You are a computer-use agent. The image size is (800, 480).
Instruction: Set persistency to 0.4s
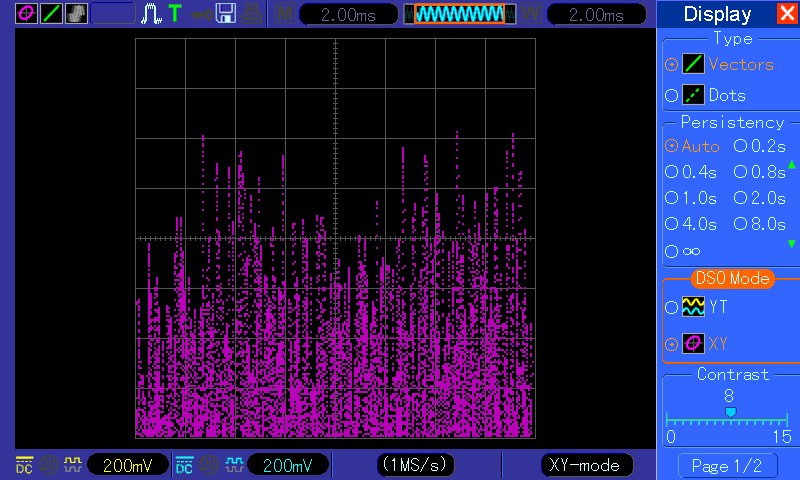click(x=671, y=172)
